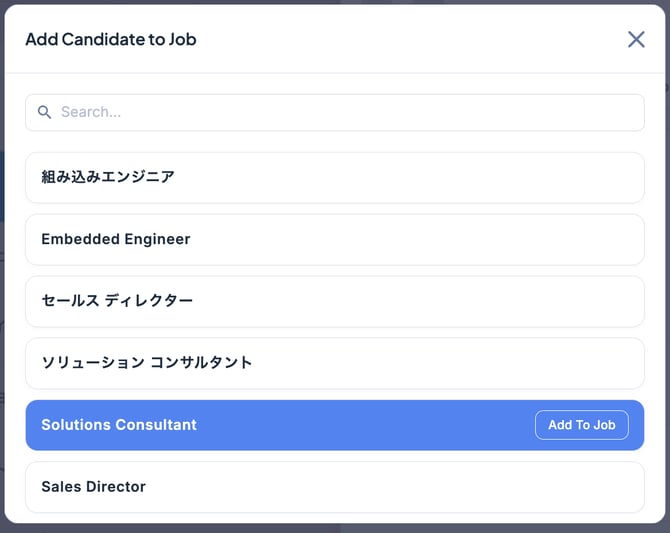Viewport: 670px width, 533px height.
Task: Click the magnifying glass search icon
Action: [x=44, y=112]
